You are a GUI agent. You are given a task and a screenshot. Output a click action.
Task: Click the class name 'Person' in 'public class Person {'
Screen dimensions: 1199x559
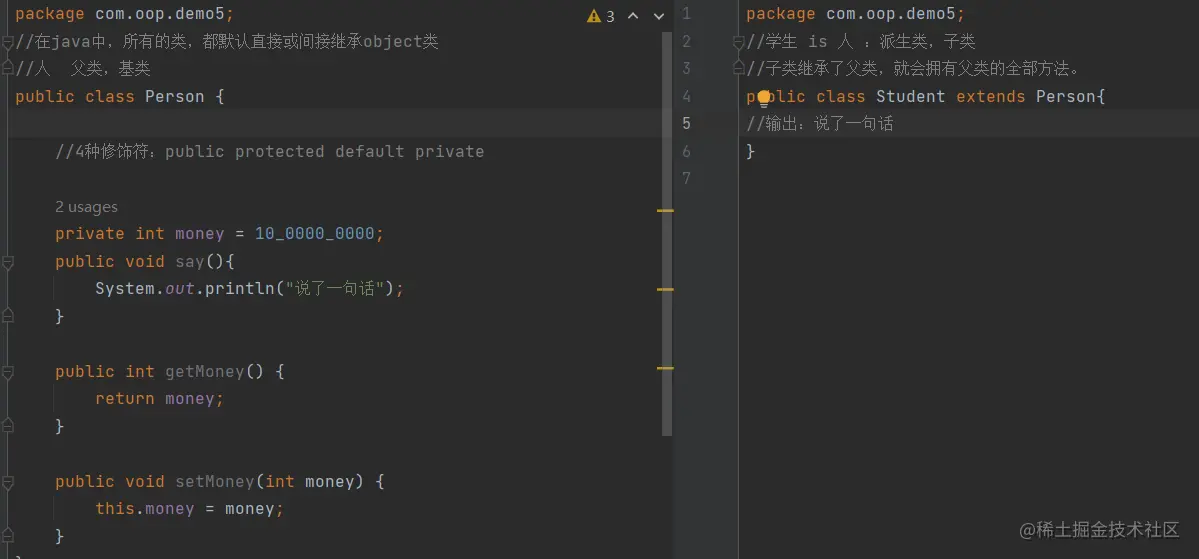[x=174, y=96]
